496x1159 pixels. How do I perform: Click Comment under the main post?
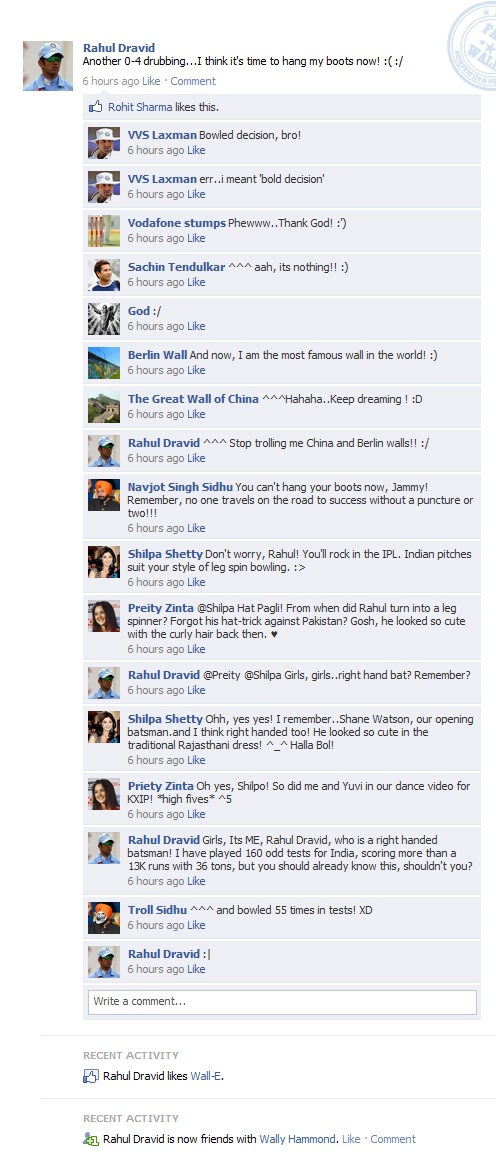[193, 81]
